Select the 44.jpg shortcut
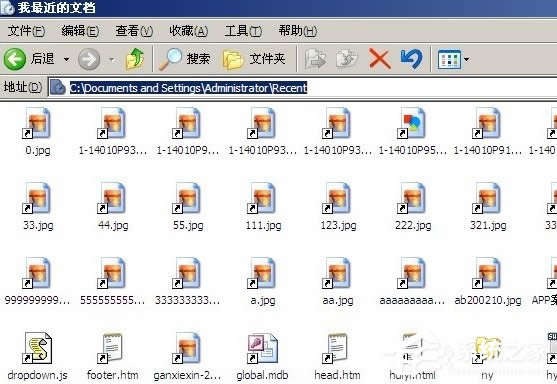 113,207
